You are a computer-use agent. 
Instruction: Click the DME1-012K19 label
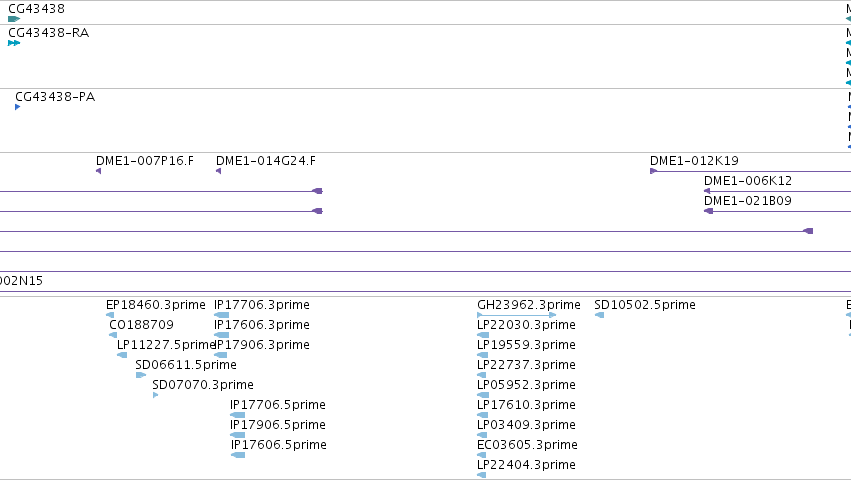coord(694,161)
